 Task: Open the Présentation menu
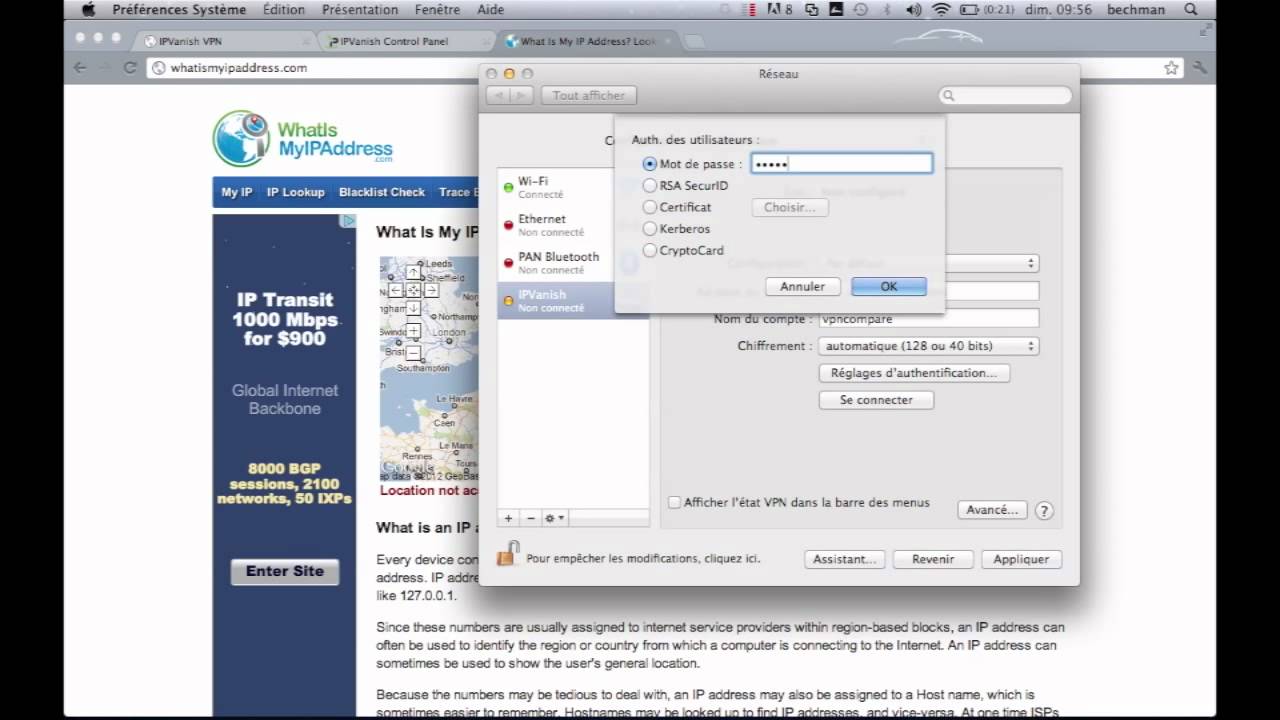point(360,10)
